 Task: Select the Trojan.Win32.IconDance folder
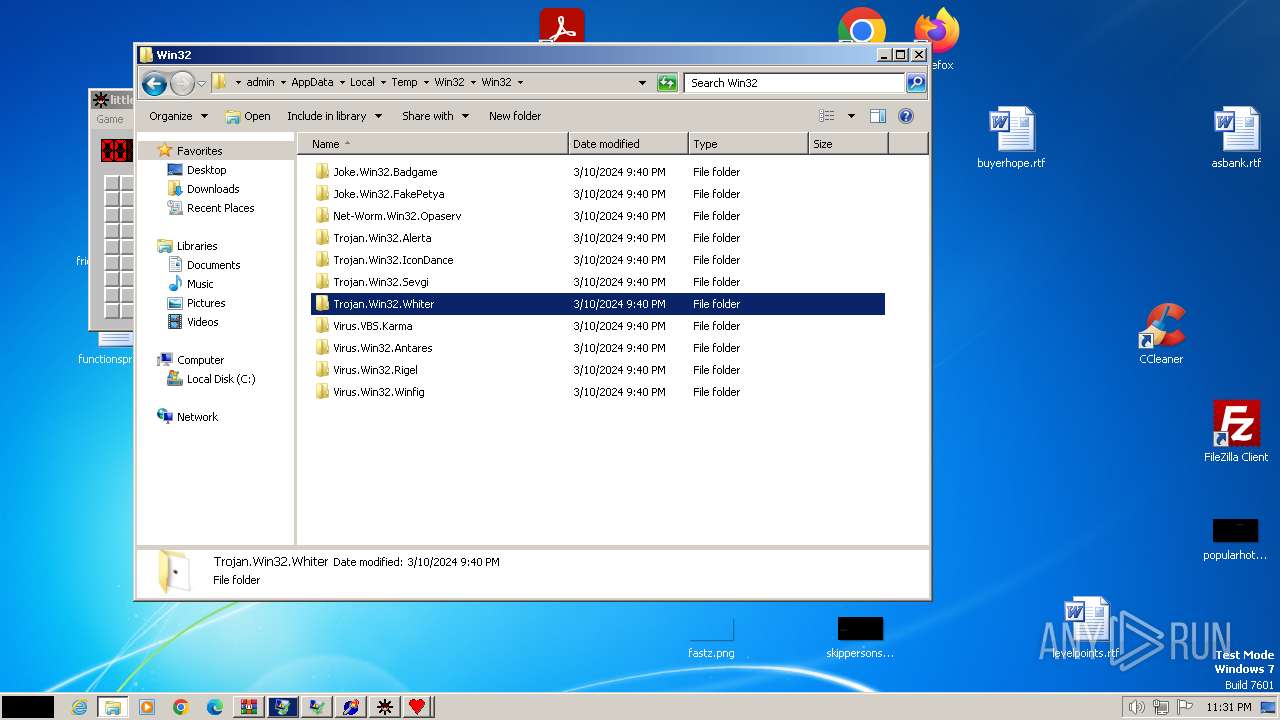[598, 260]
